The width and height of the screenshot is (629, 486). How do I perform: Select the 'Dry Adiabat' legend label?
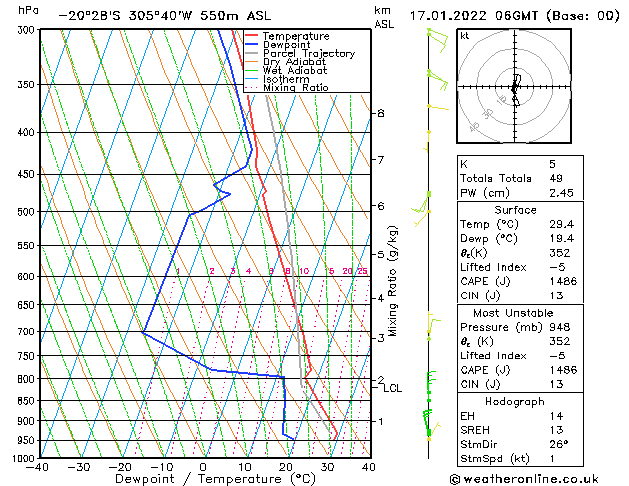click(x=294, y=62)
